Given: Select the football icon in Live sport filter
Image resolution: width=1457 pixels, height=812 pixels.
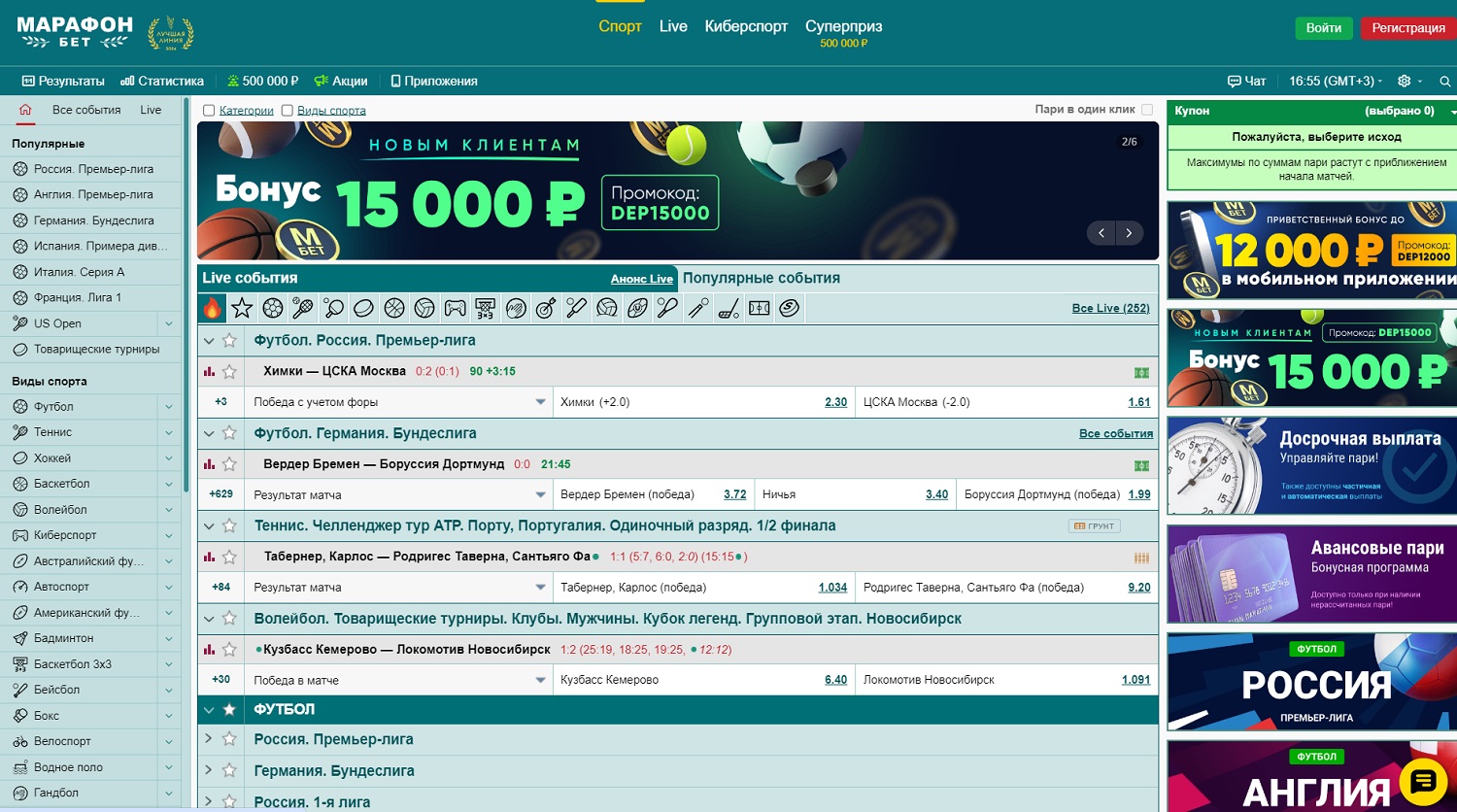Looking at the screenshot, I should [273, 309].
